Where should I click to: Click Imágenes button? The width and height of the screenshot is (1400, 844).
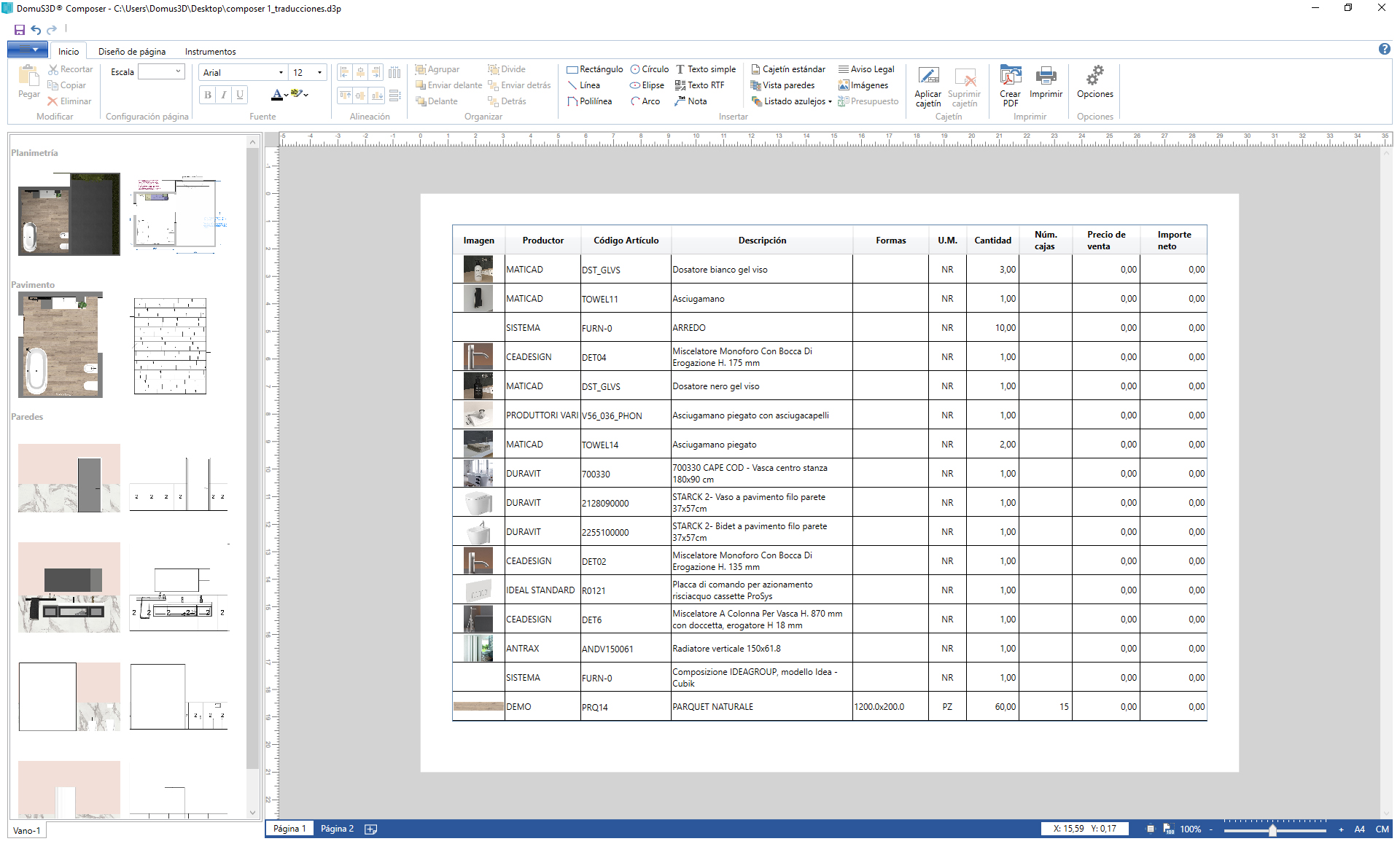[863, 85]
